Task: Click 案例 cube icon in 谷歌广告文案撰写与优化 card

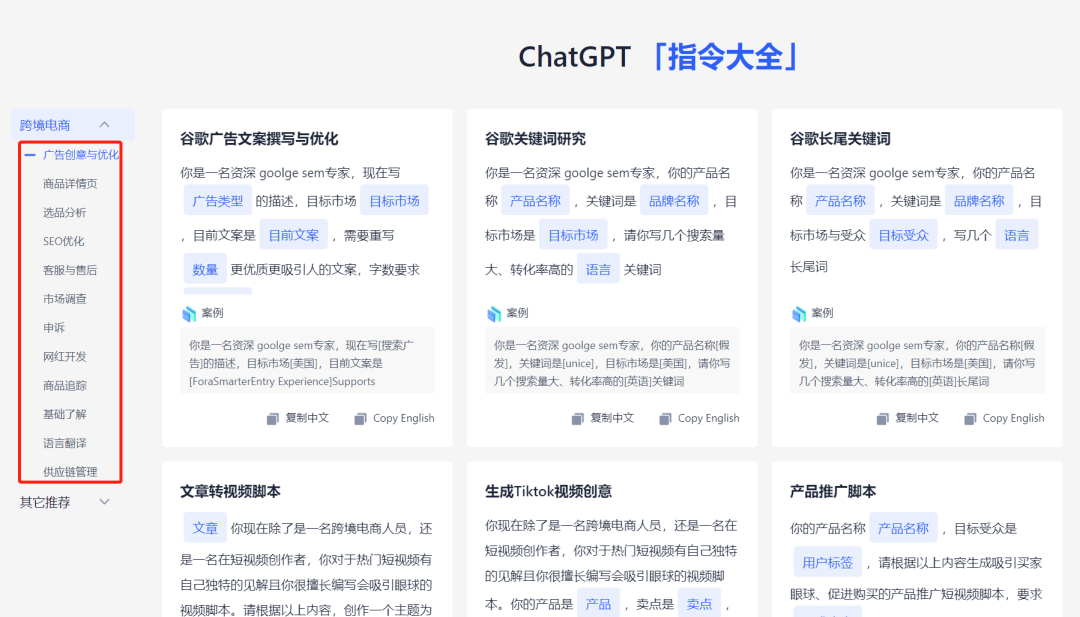Action: 189,313
